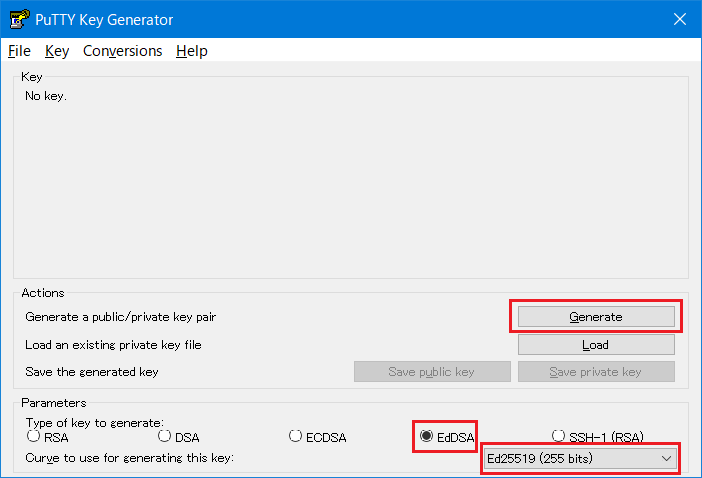Choose the DSA key type option
Viewport: 702px width, 478px height.
(165, 436)
